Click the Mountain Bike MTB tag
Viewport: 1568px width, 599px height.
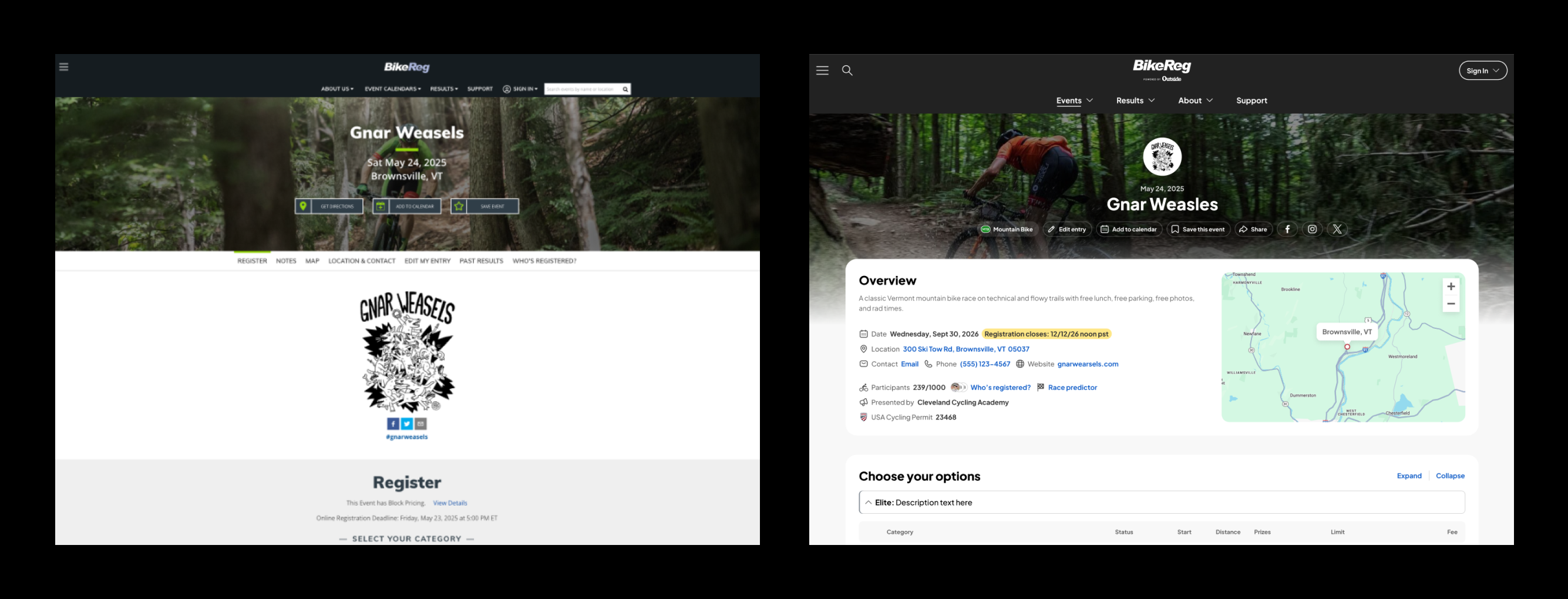pyautogui.click(x=1006, y=230)
